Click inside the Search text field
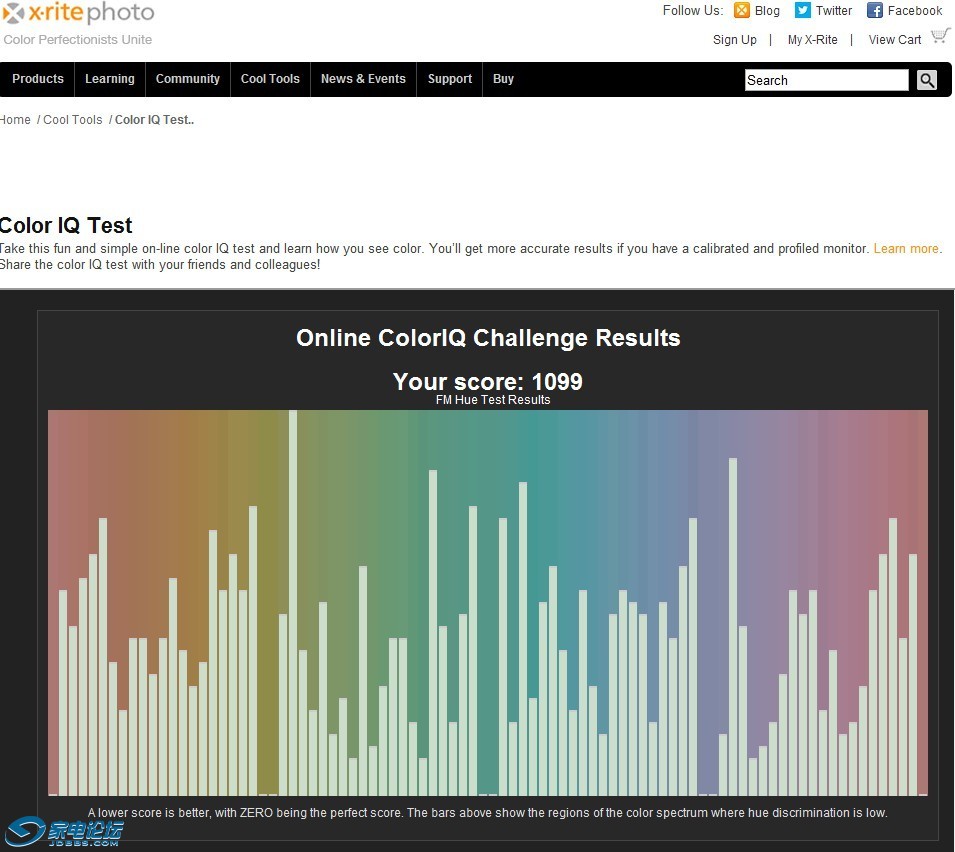 coord(826,81)
